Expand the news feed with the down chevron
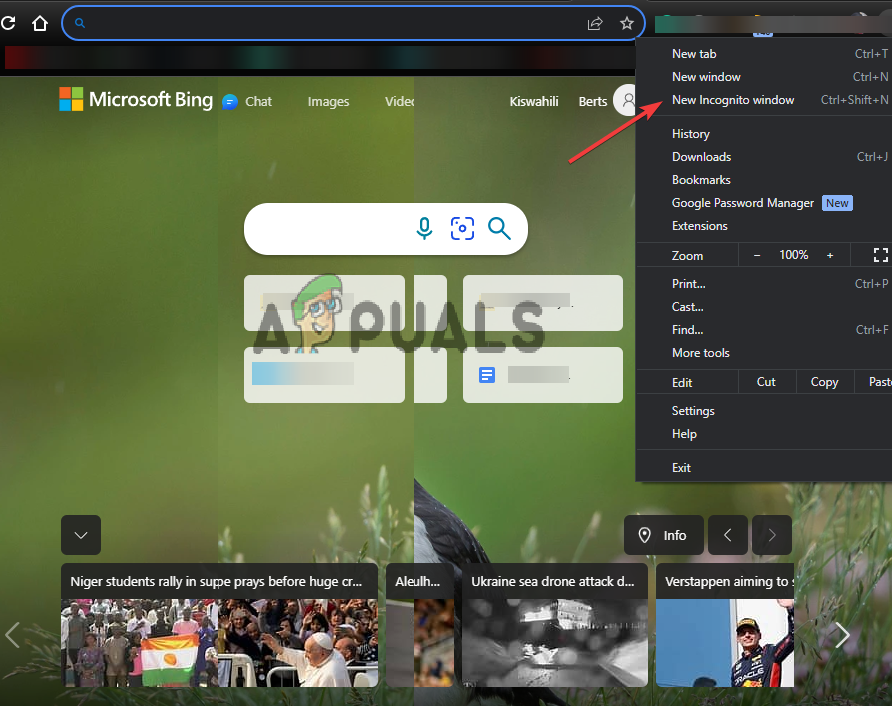The image size is (892, 706). (x=80, y=535)
